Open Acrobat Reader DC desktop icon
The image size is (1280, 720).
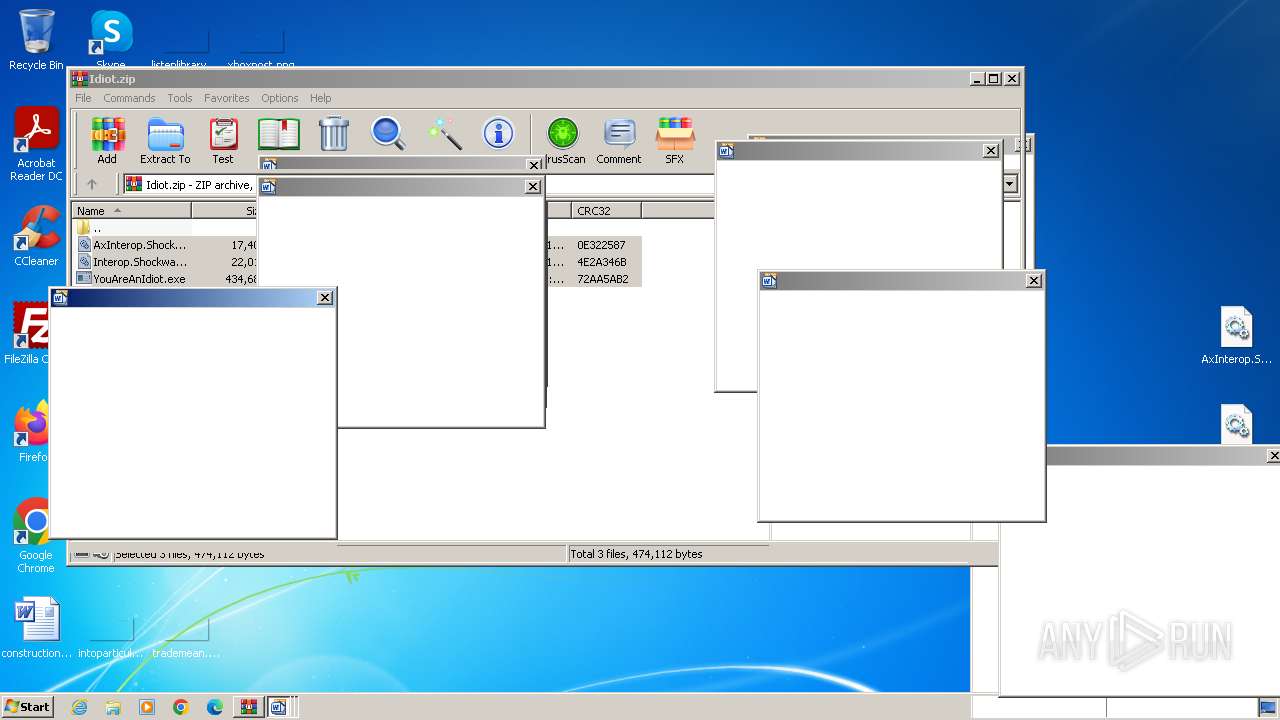coord(36,144)
